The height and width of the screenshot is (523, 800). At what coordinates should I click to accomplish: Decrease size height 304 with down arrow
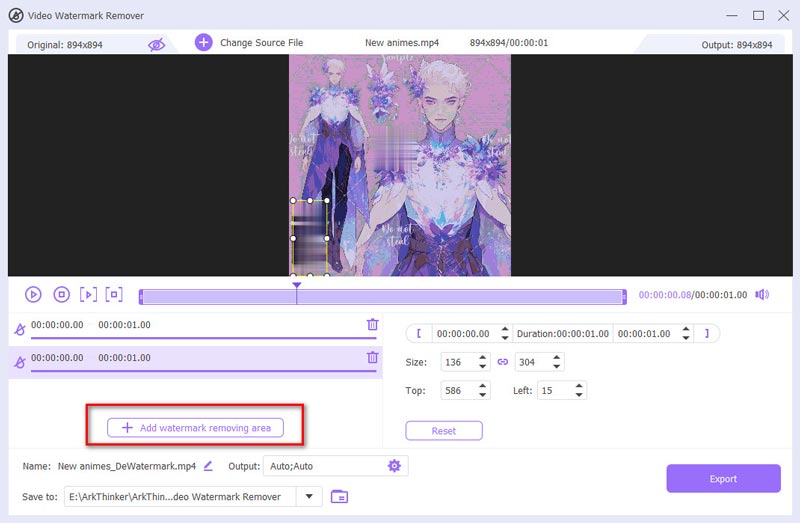[x=557, y=367]
